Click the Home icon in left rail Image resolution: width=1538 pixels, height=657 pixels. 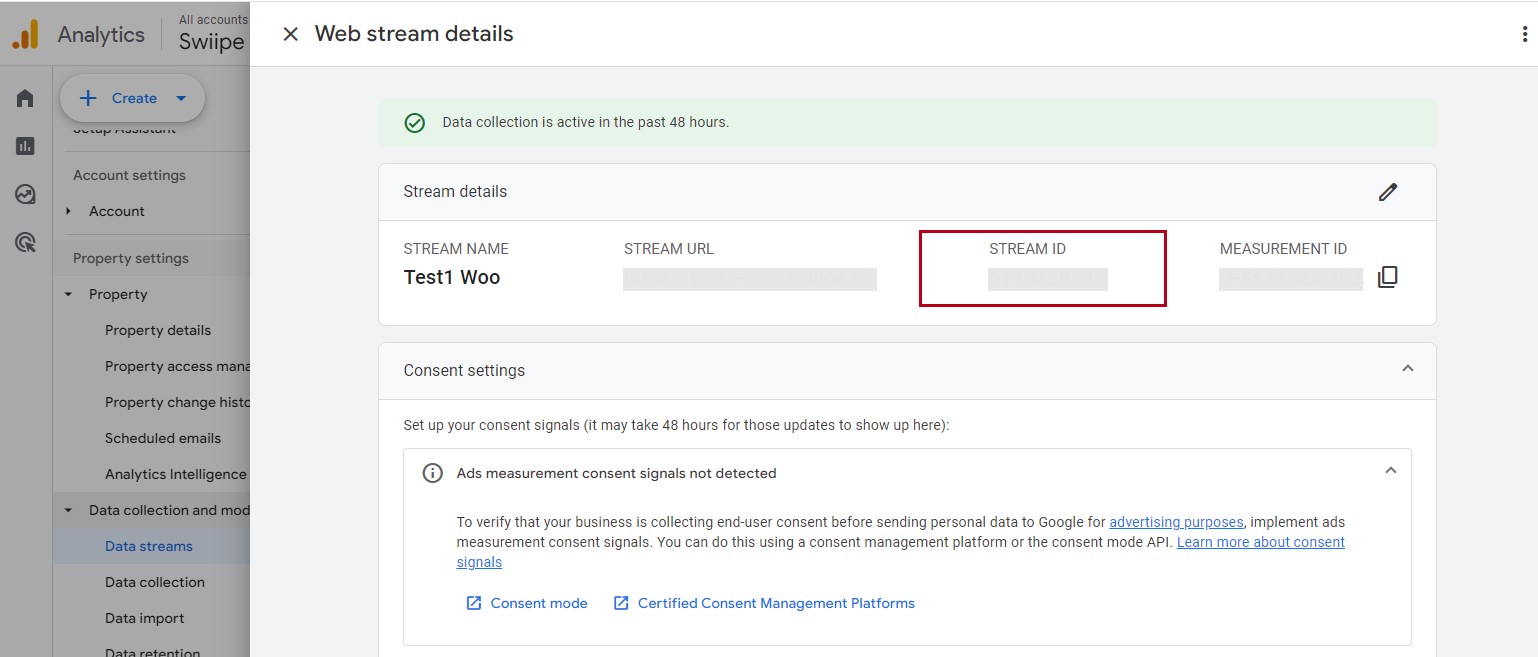click(x=26, y=98)
